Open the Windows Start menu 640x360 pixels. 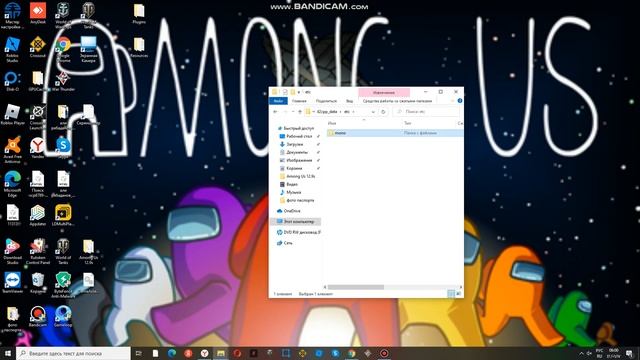click(8, 353)
